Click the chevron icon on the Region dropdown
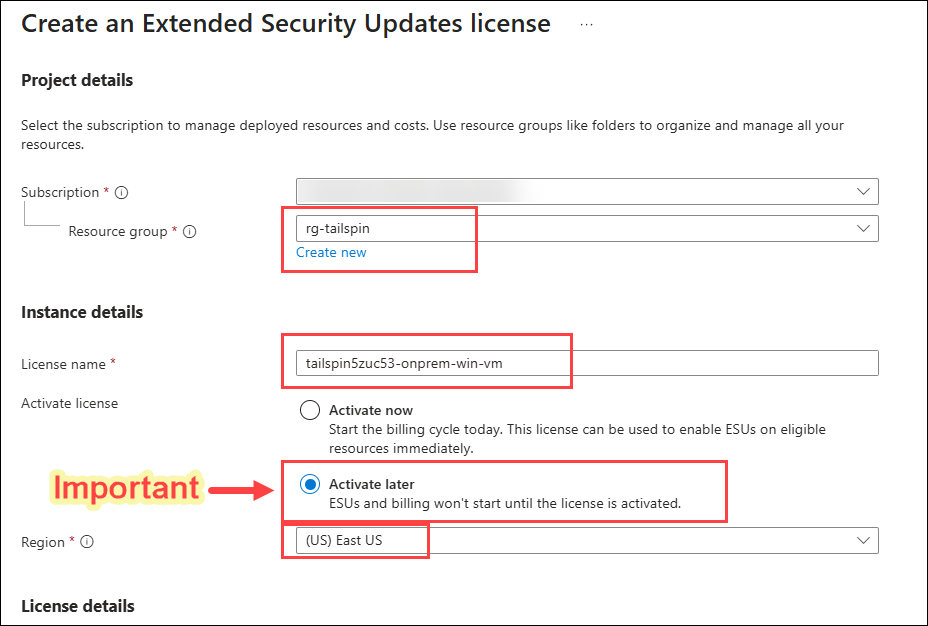The width and height of the screenshot is (928, 626). click(864, 541)
